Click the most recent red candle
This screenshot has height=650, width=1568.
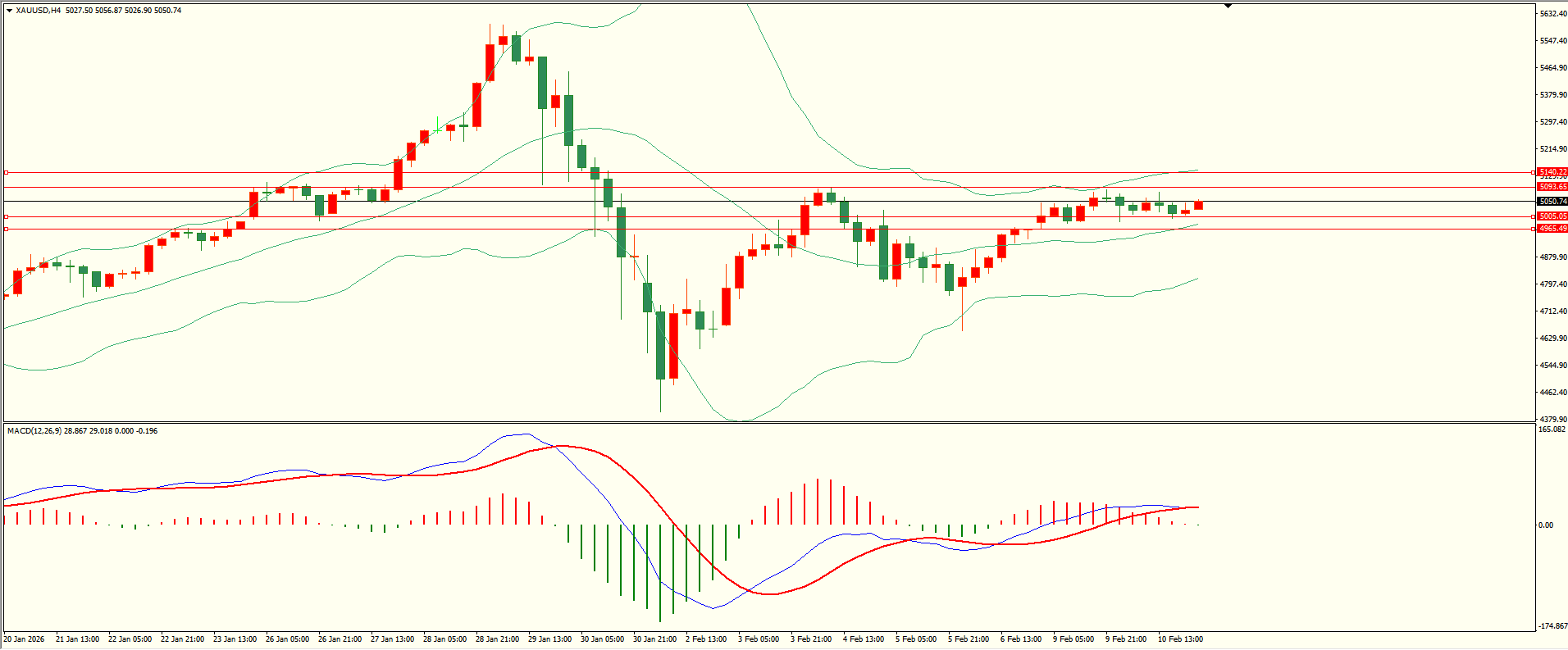coord(1198,205)
